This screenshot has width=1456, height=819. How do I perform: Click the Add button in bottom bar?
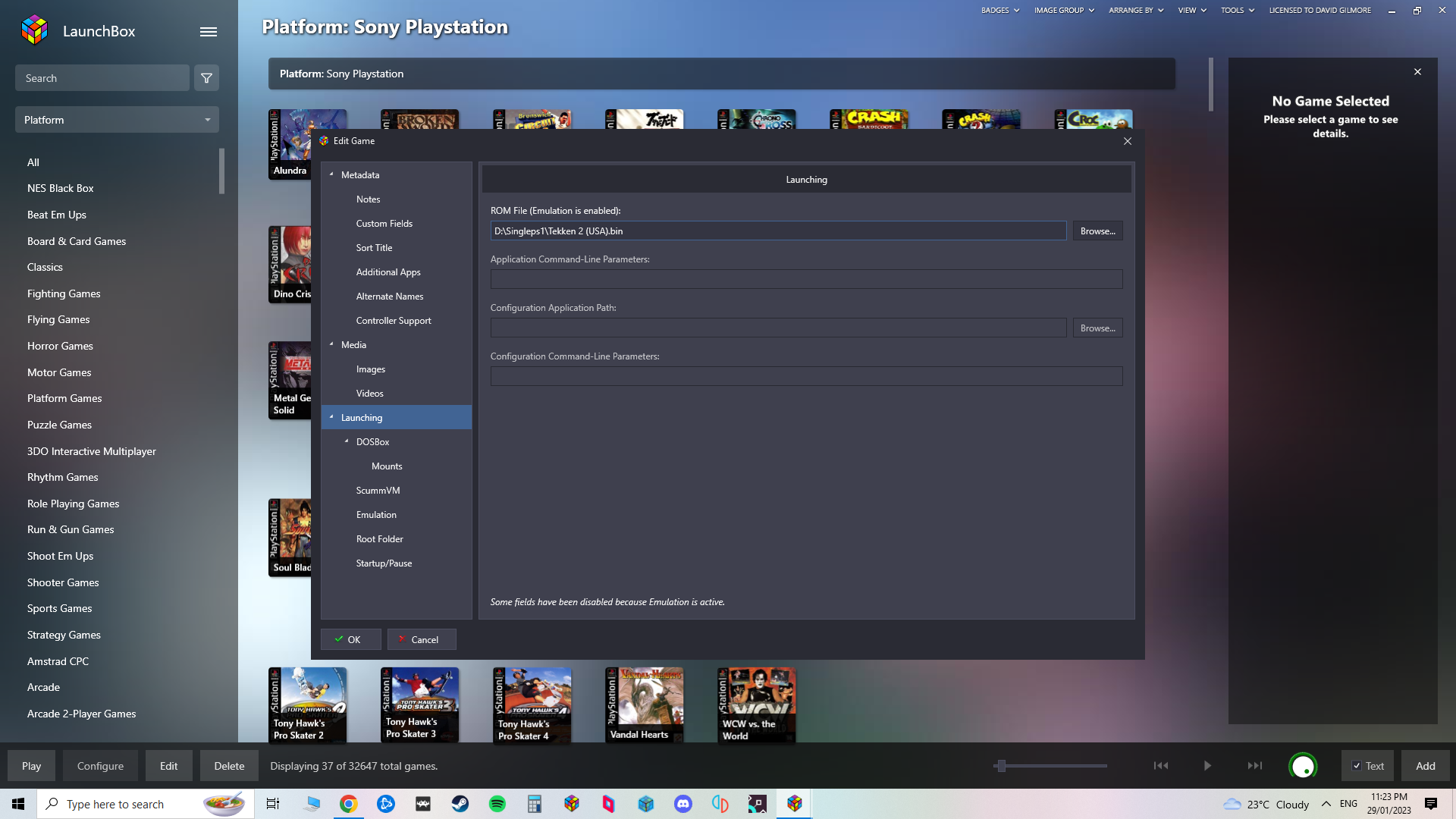(1425, 766)
